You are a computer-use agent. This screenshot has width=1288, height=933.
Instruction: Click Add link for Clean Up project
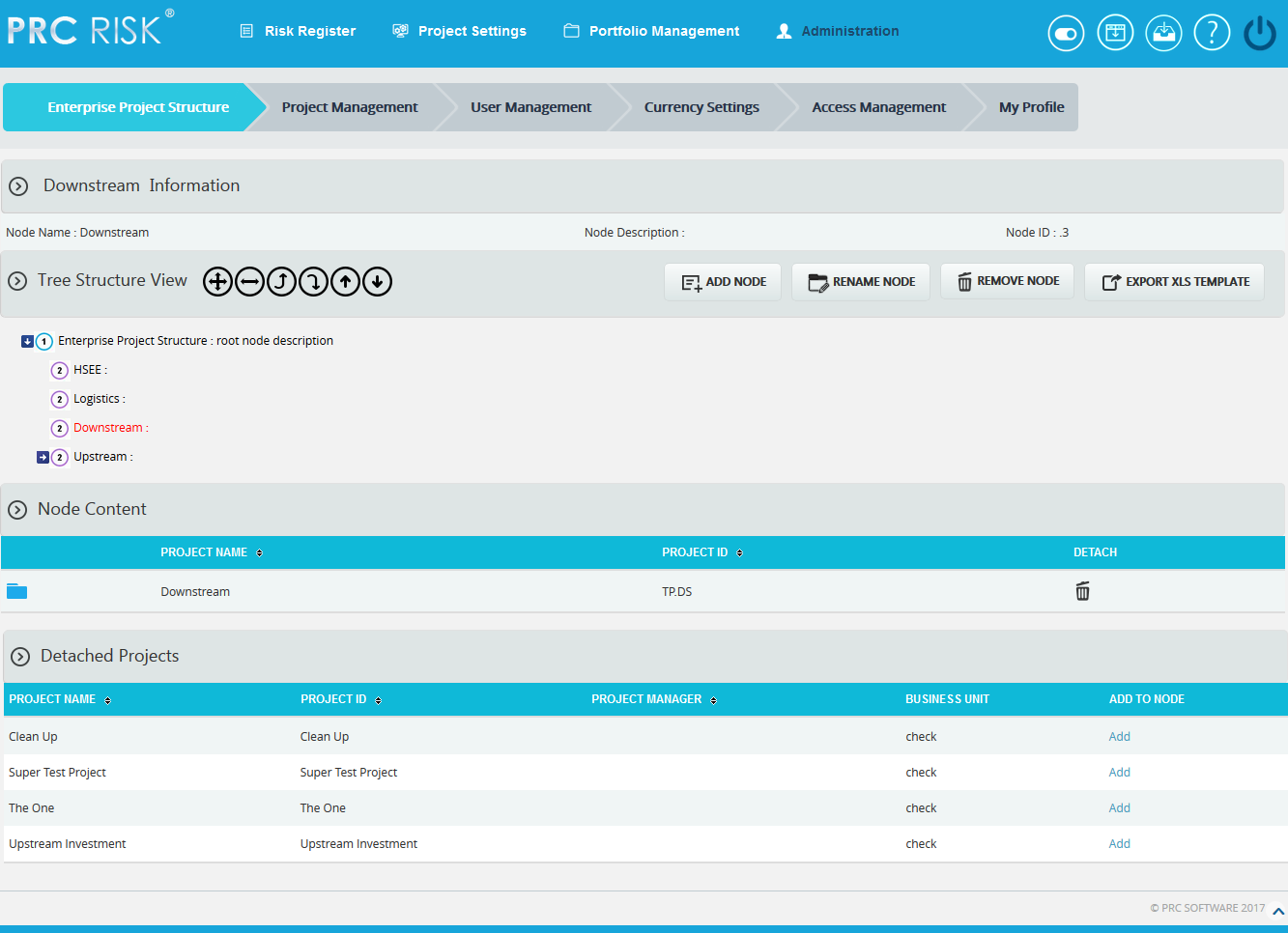[x=1119, y=736]
